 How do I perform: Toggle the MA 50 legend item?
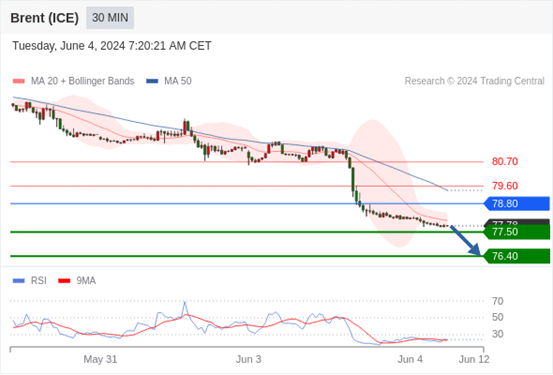coord(169,81)
